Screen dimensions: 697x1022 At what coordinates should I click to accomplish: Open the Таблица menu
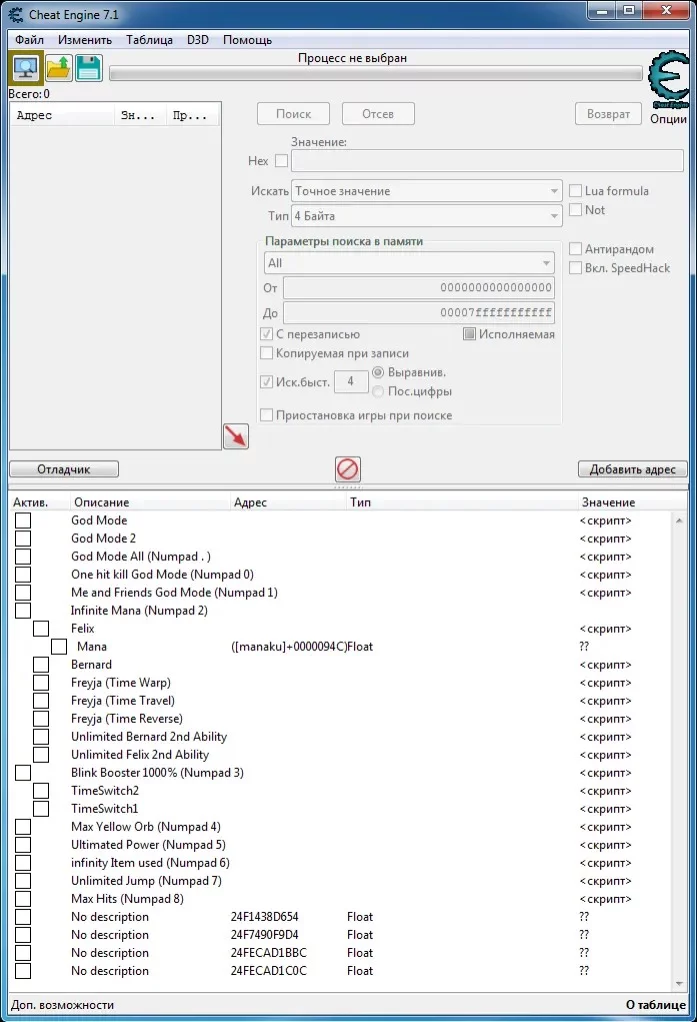pyautogui.click(x=149, y=40)
